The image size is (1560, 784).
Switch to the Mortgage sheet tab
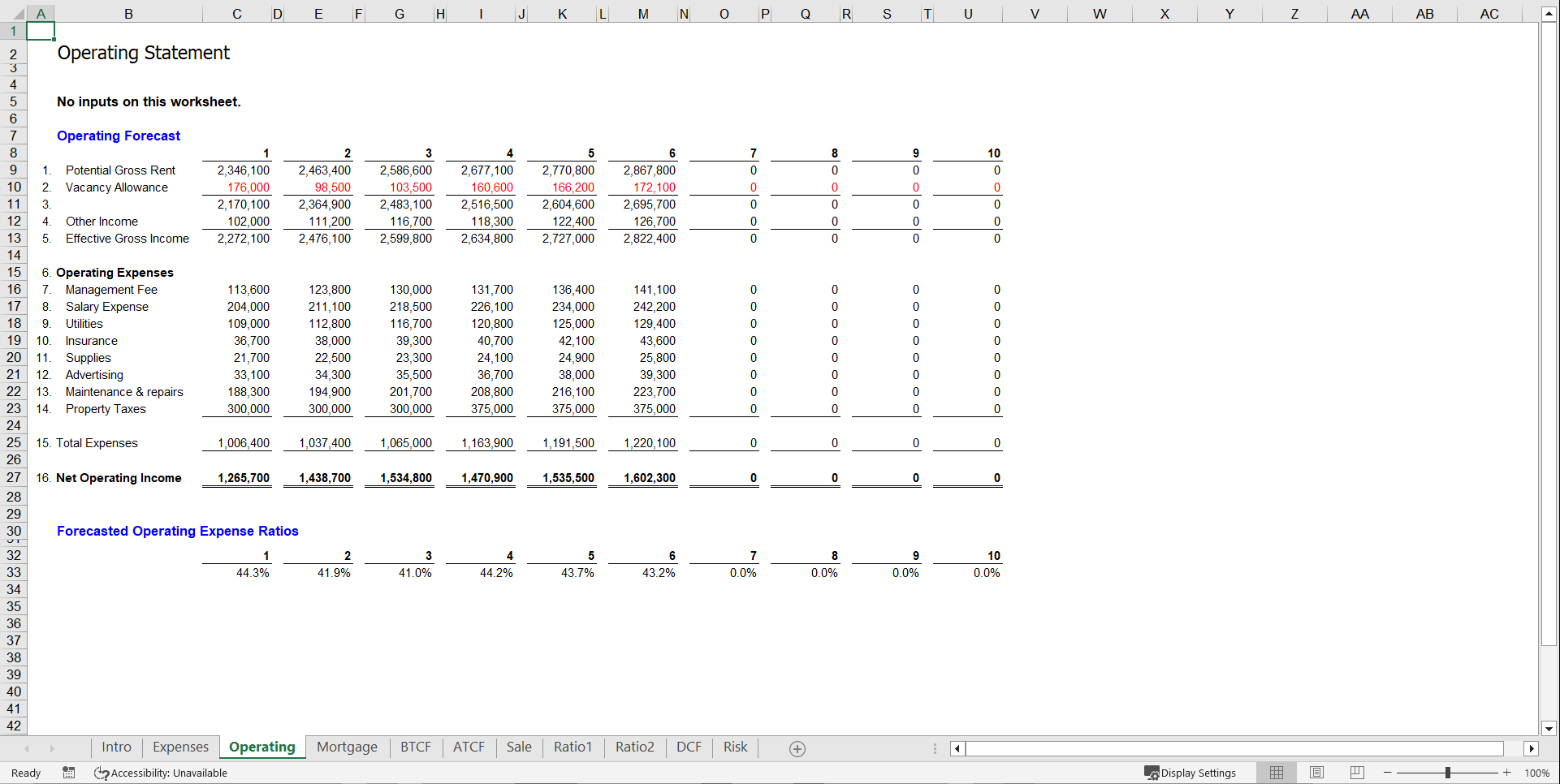pyautogui.click(x=347, y=747)
